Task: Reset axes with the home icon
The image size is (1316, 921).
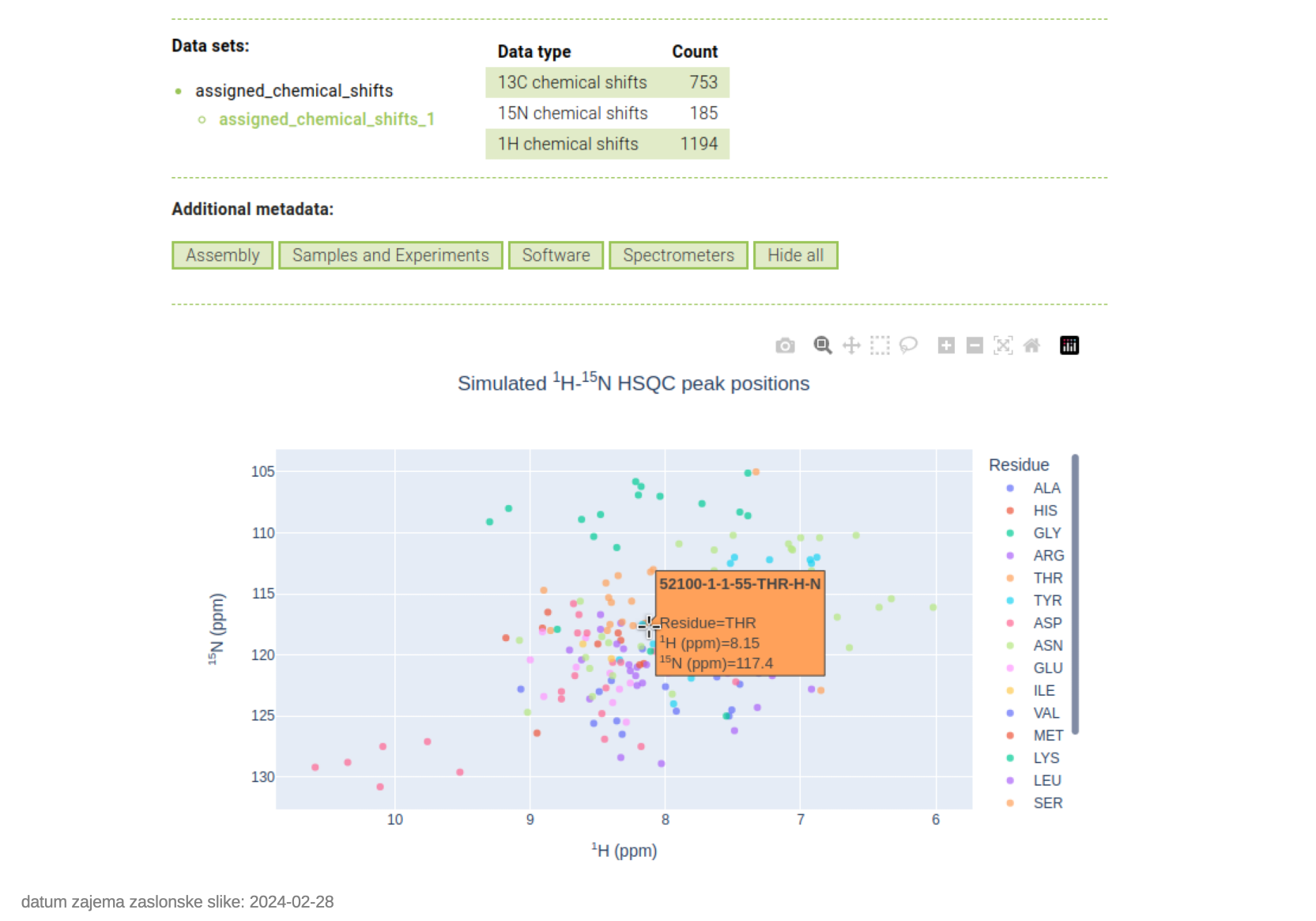Action: click(1031, 345)
